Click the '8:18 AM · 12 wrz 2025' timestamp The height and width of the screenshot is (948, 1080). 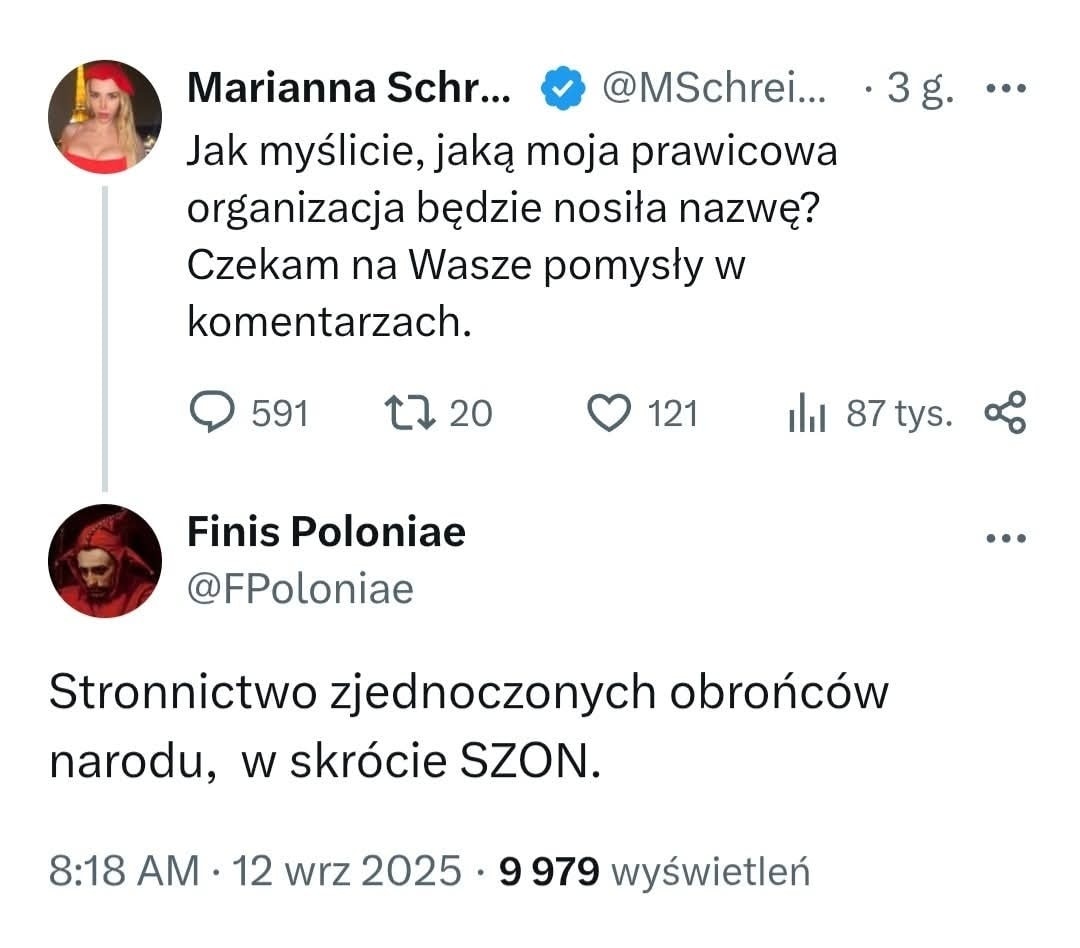click(255, 871)
